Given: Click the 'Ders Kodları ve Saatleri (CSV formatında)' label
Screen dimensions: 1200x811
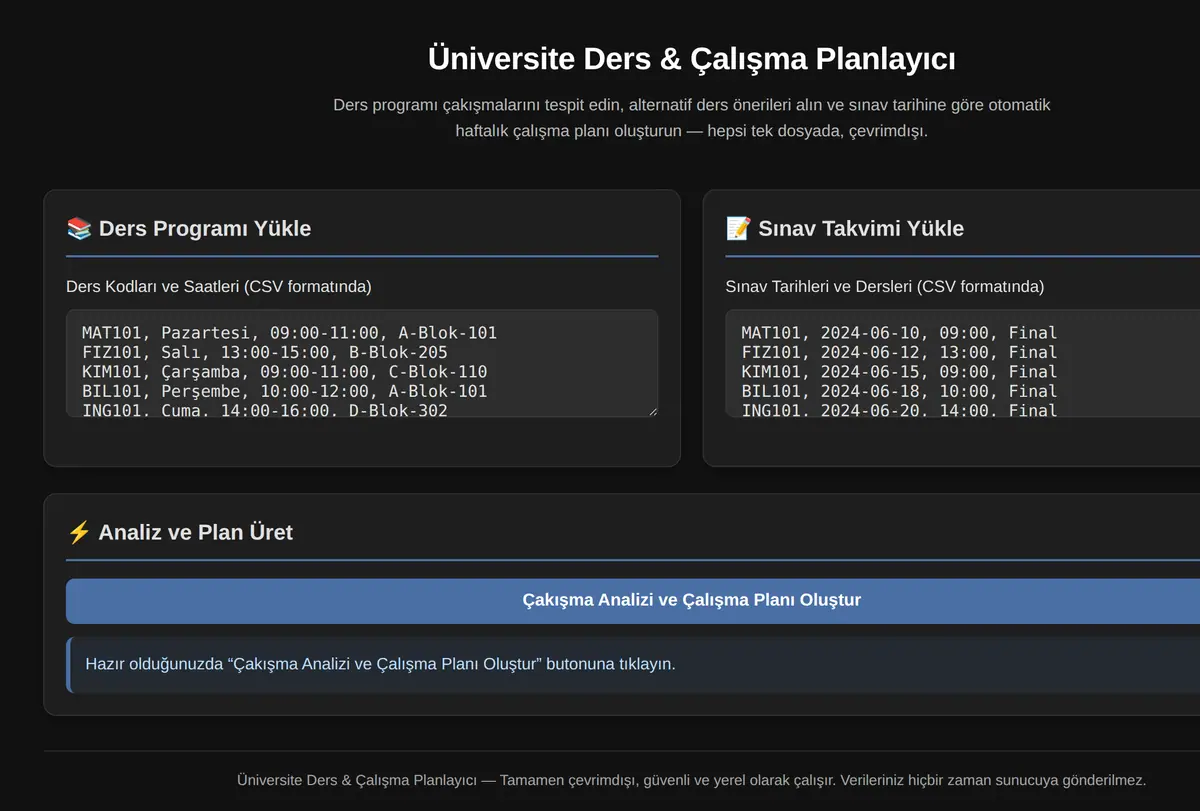Looking at the screenshot, I should pyautogui.click(x=219, y=287).
